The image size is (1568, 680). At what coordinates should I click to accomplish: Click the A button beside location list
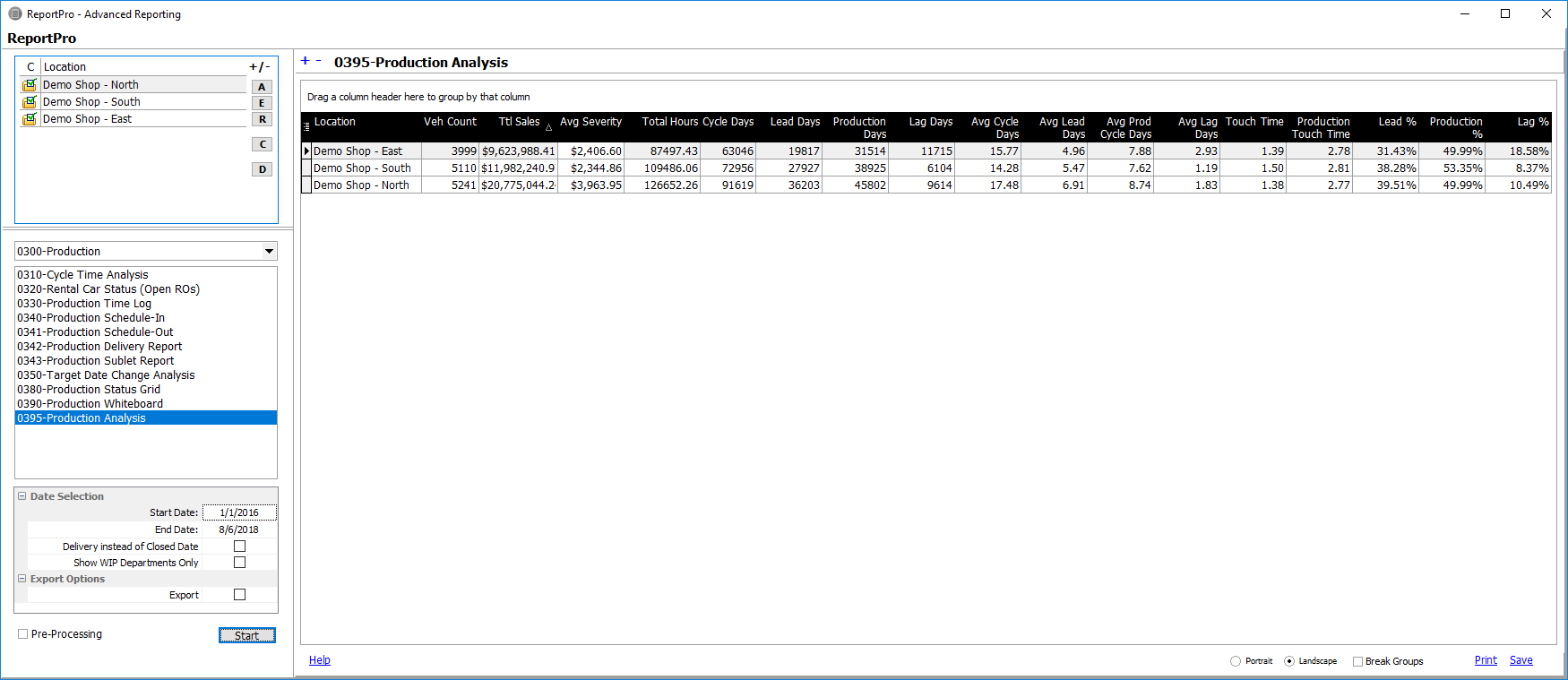[x=262, y=87]
